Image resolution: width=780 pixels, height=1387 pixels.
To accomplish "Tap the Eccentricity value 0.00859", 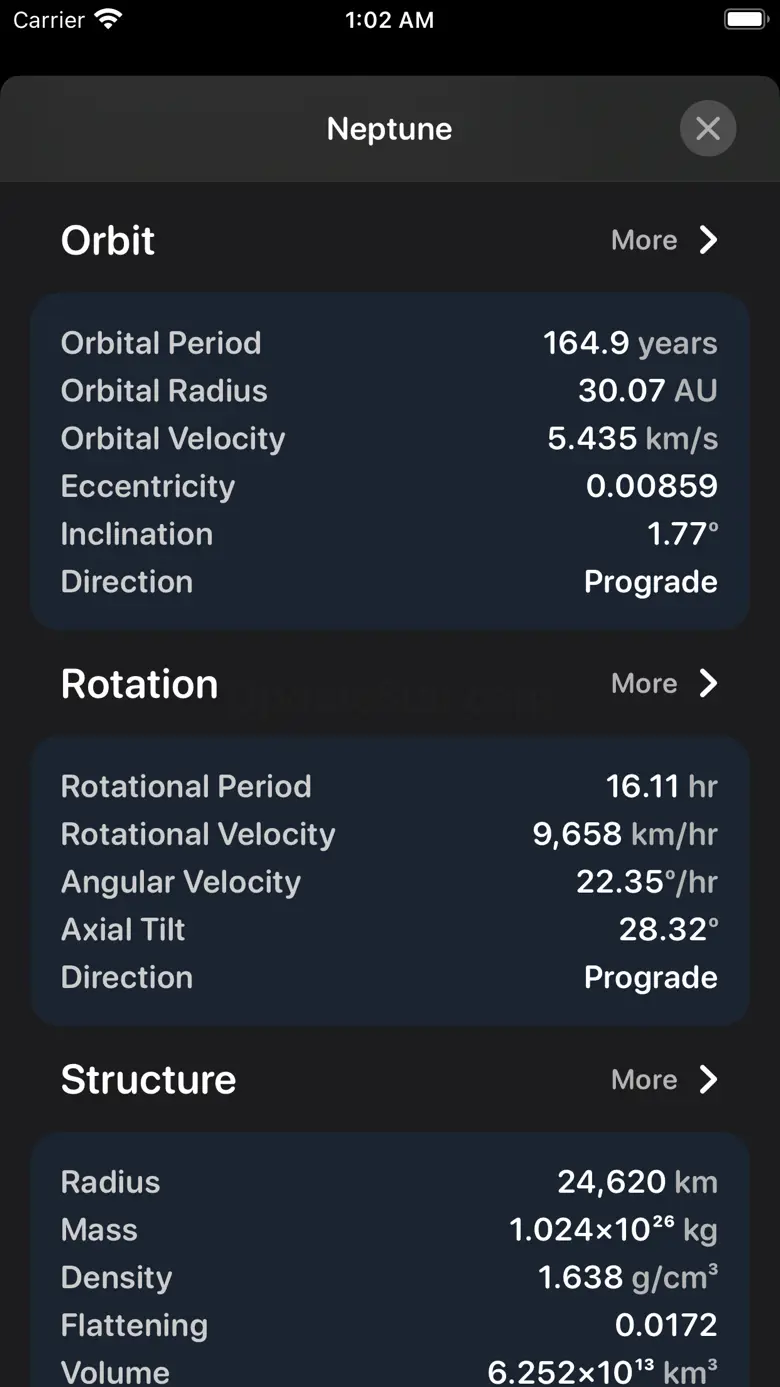I will [x=651, y=486].
